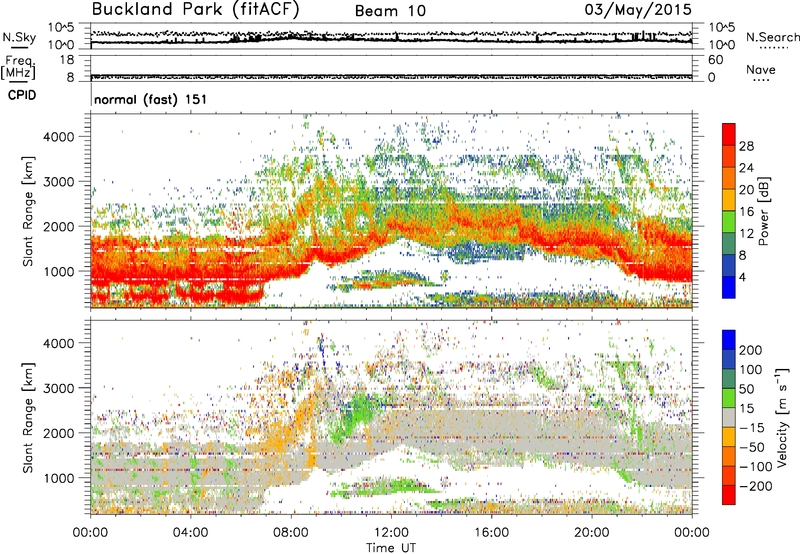
Task: Click the blue bottom of the power colorbar
Action: tap(729, 287)
